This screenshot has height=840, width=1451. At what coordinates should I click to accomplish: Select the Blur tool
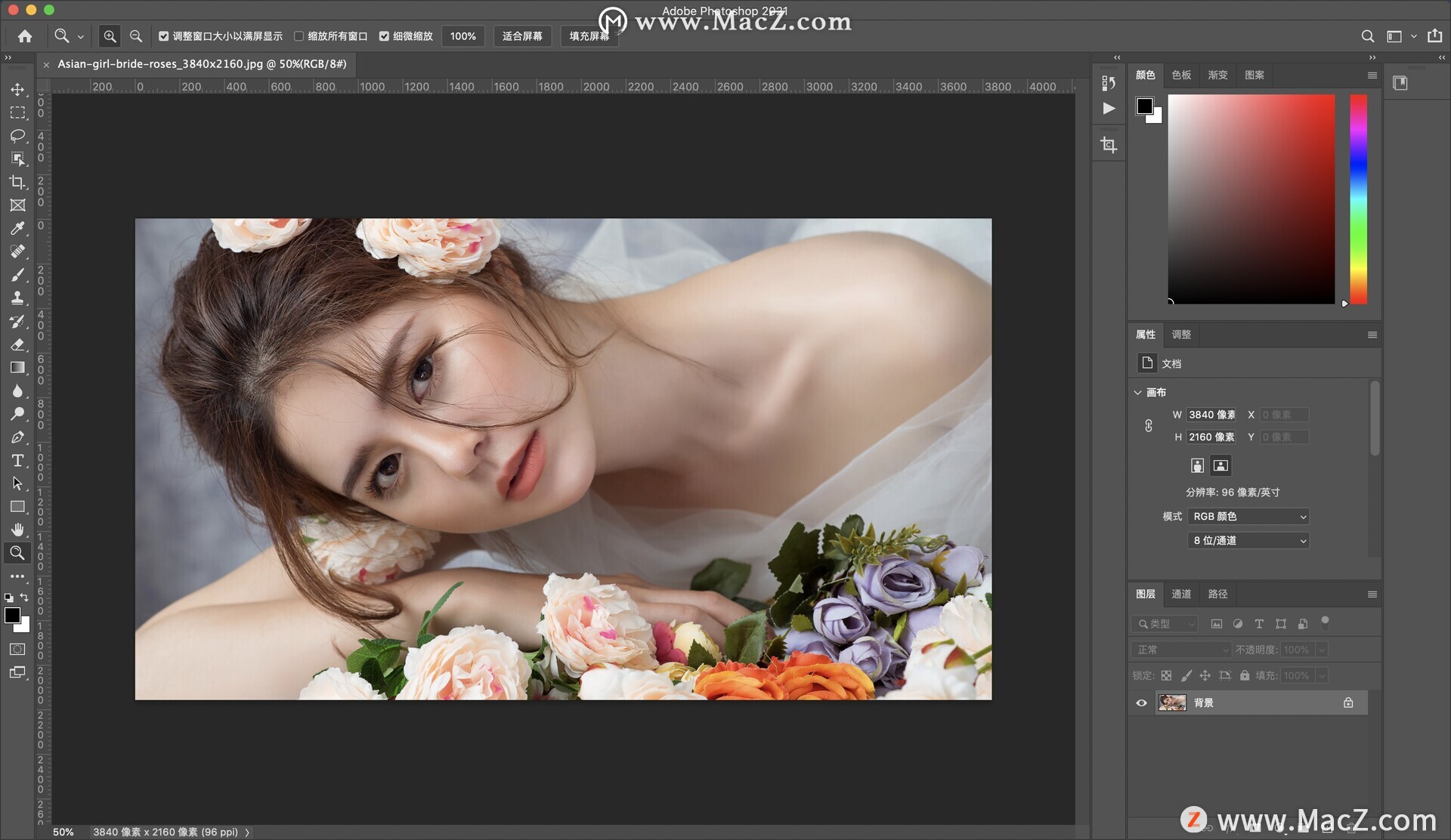[17, 391]
